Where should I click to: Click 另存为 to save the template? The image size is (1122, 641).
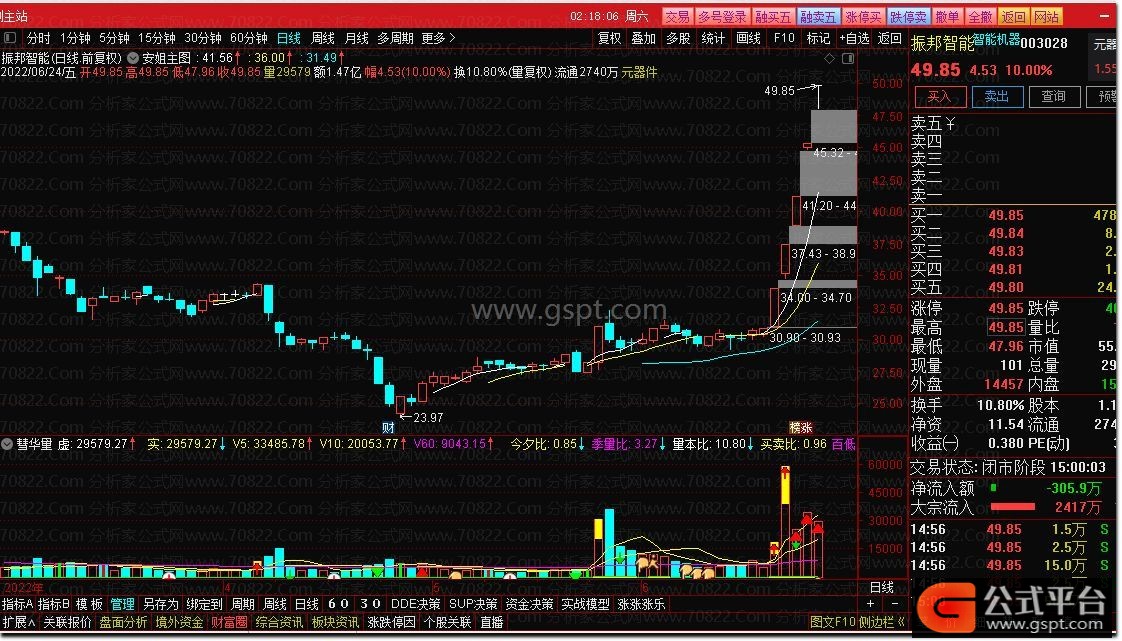[x=160, y=605]
